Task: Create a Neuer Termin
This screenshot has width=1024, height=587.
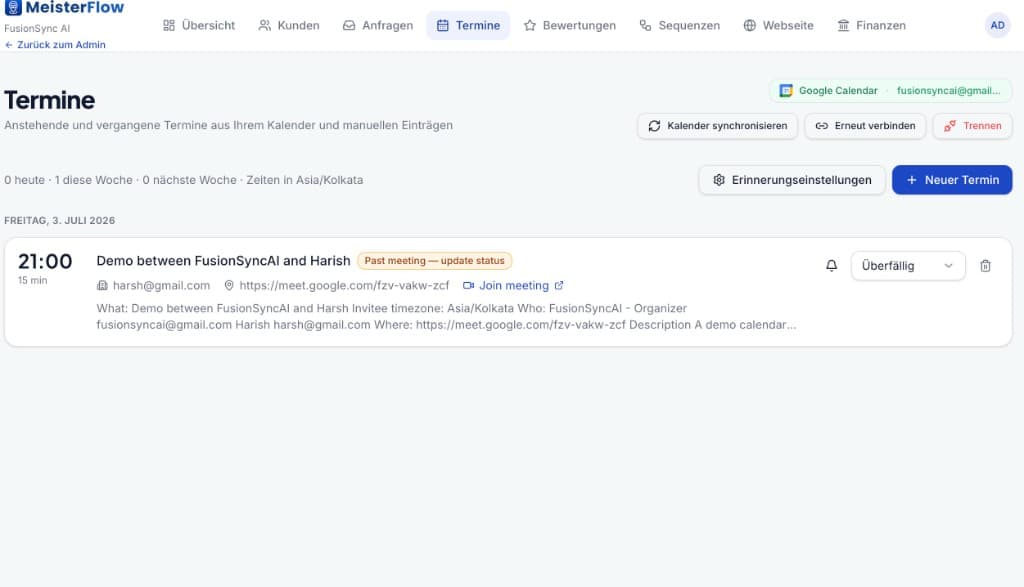Action: click(952, 180)
